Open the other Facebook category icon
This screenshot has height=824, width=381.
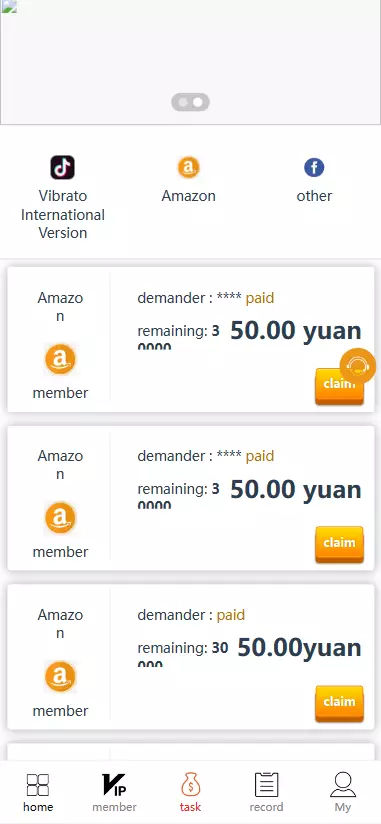coord(314,168)
